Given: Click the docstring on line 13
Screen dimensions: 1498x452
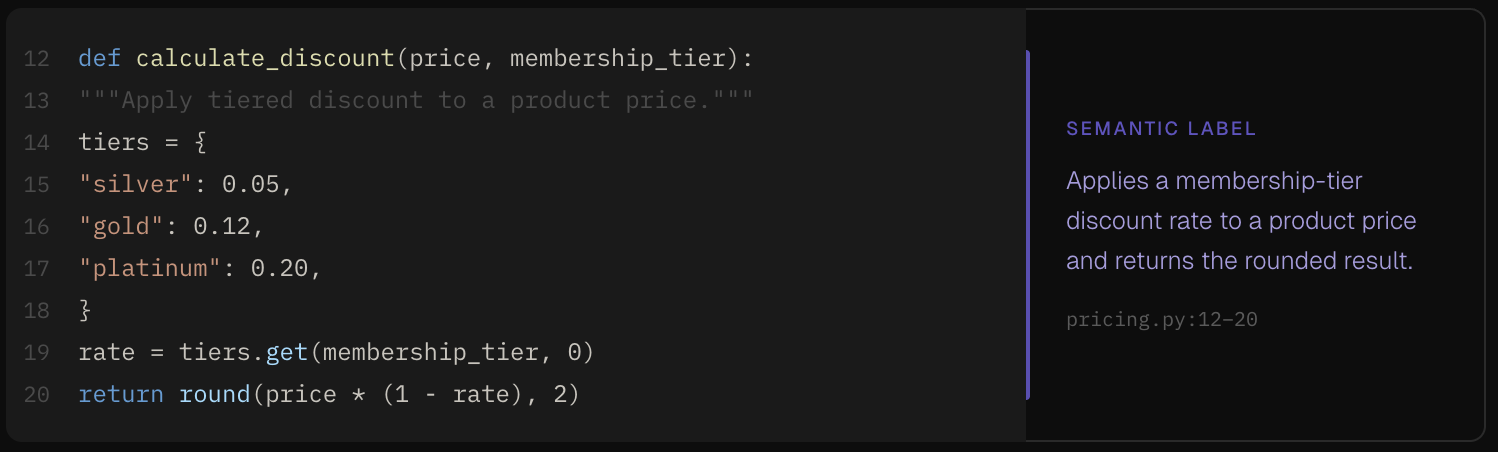Looking at the screenshot, I should 415,101.
